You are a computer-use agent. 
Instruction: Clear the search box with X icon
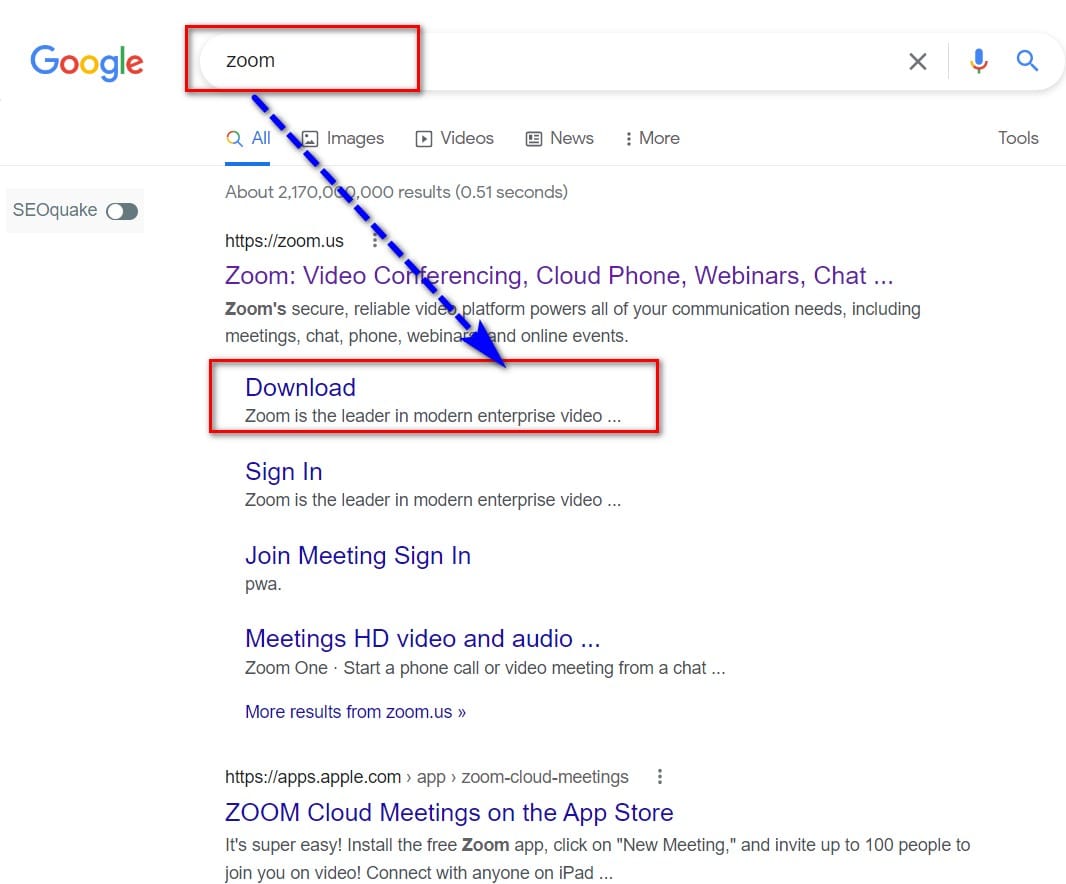point(917,61)
